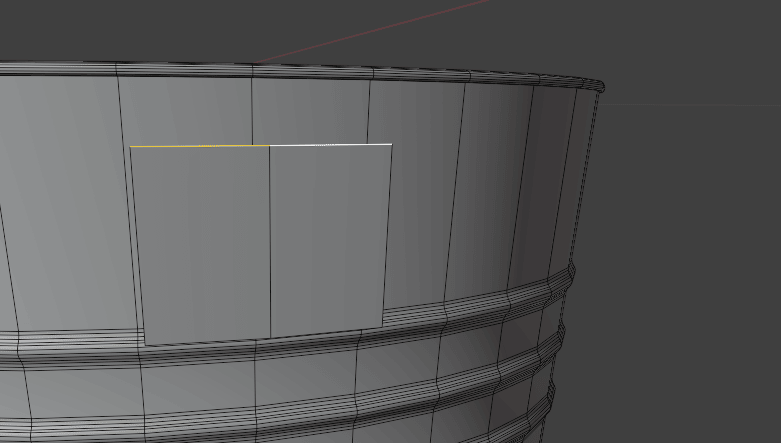This screenshot has height=443, width=781.
Task: Pick the bottom-left corner vertex of the panel
Action: (x=145, y=346)
